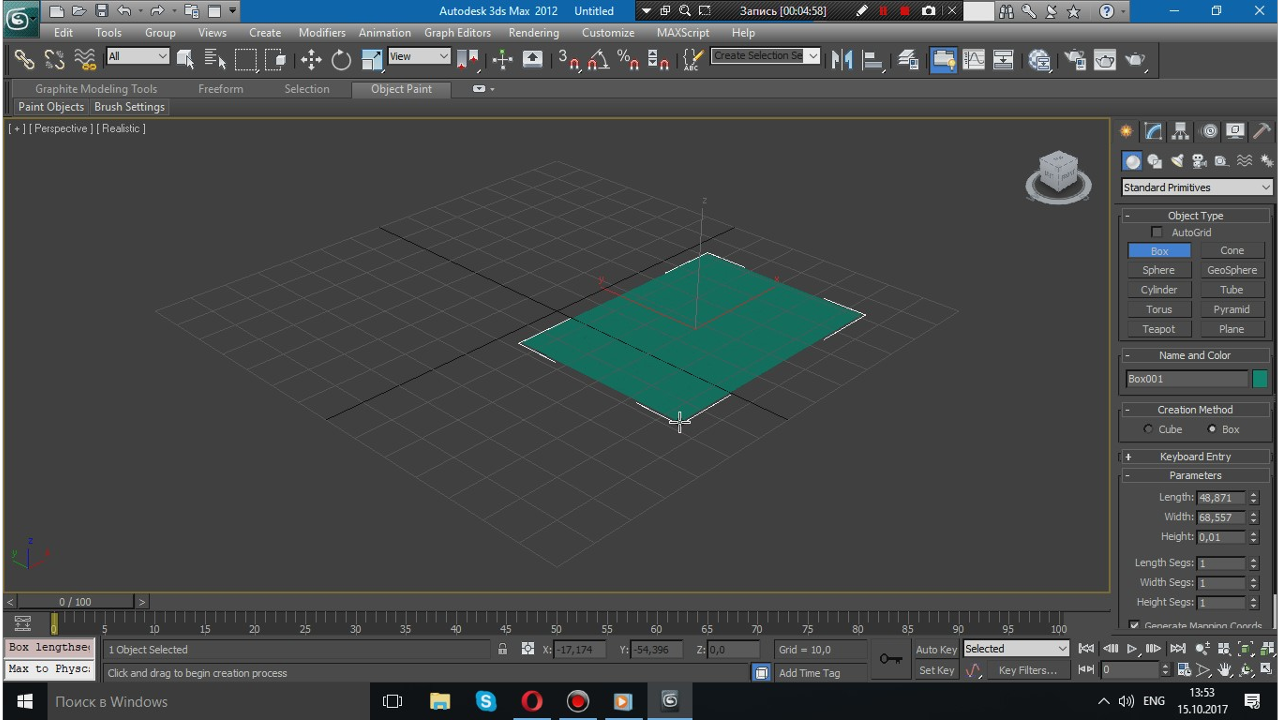Image resolution: width=1280 pixels, height=720 pixels.
Task: Click the Mirror tool icon
Action: tap(842, 60)
